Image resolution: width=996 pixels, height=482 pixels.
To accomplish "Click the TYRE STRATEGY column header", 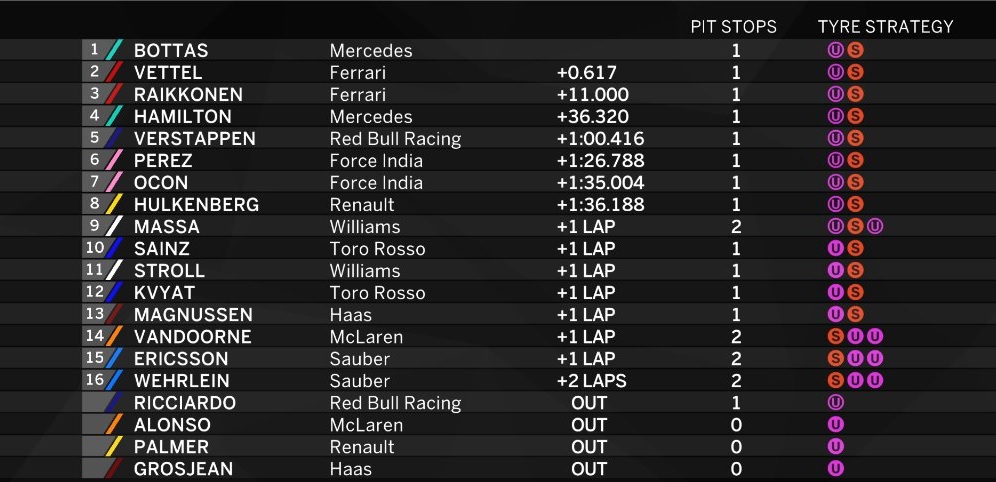I will click(x=885, y=27).
